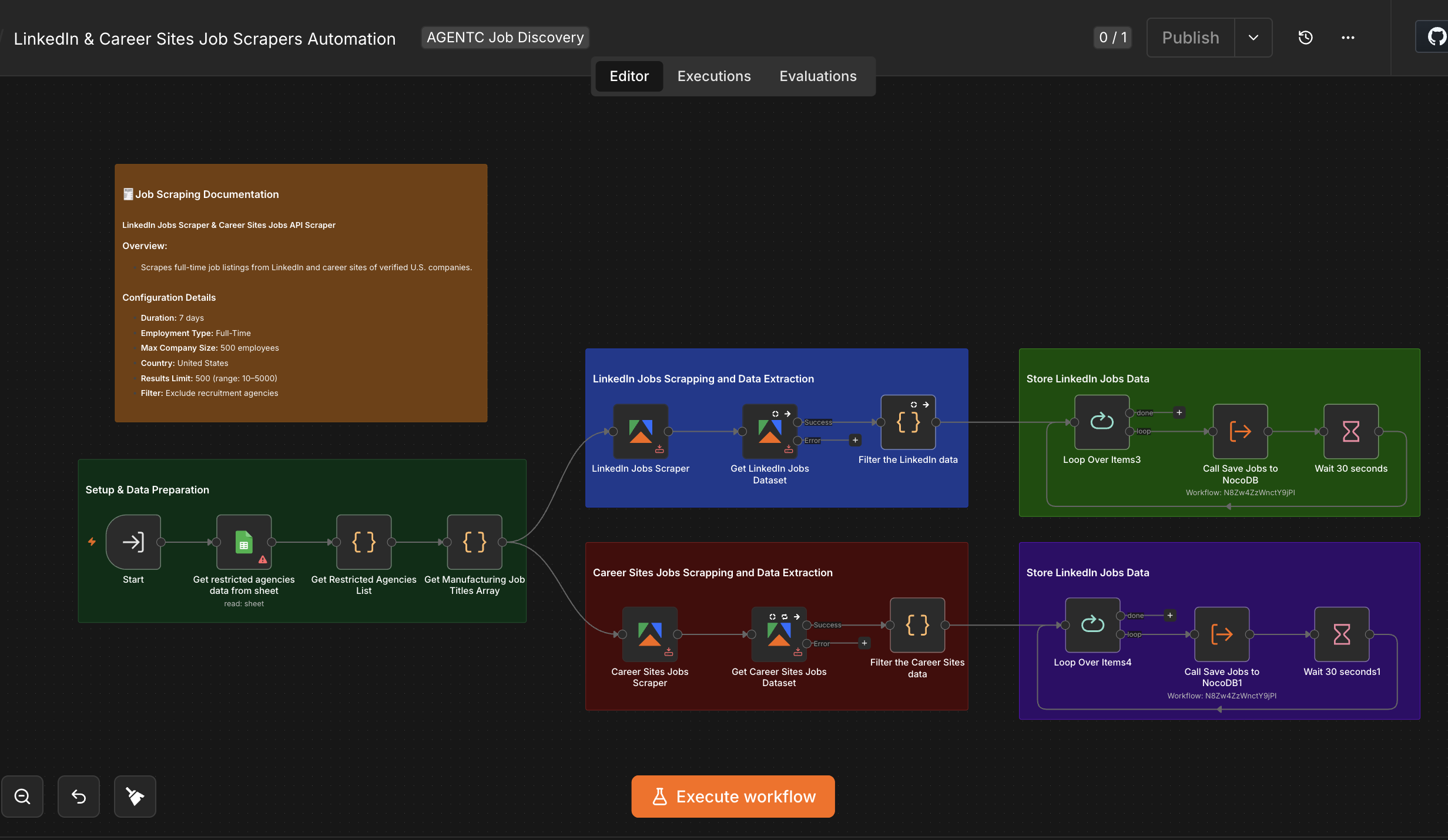
Task: Select Call Save Jobs to NocoDB1 node
Action: [x=1222, y=634]
